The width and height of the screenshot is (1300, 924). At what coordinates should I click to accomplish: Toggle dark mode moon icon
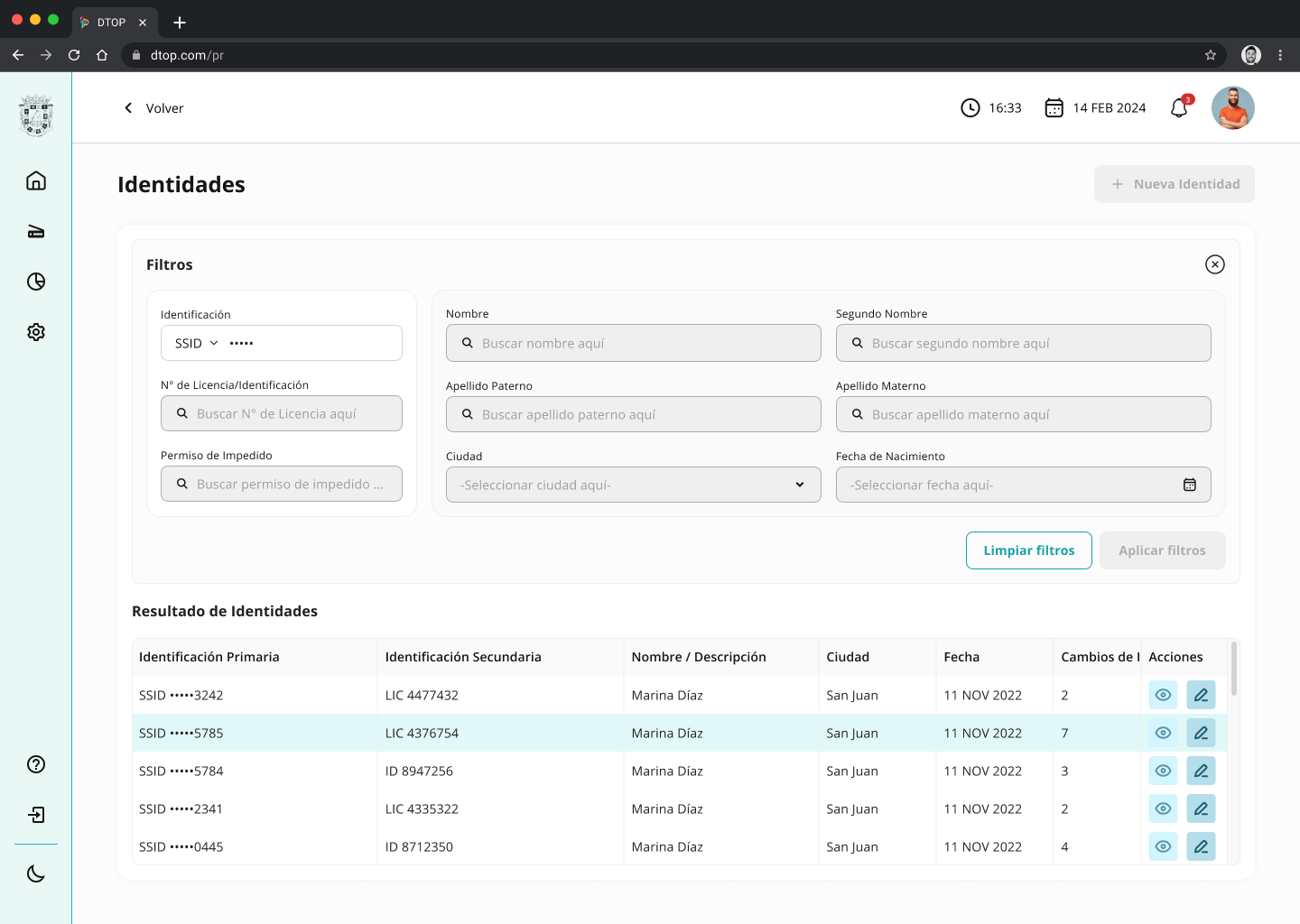coord(36,873)
